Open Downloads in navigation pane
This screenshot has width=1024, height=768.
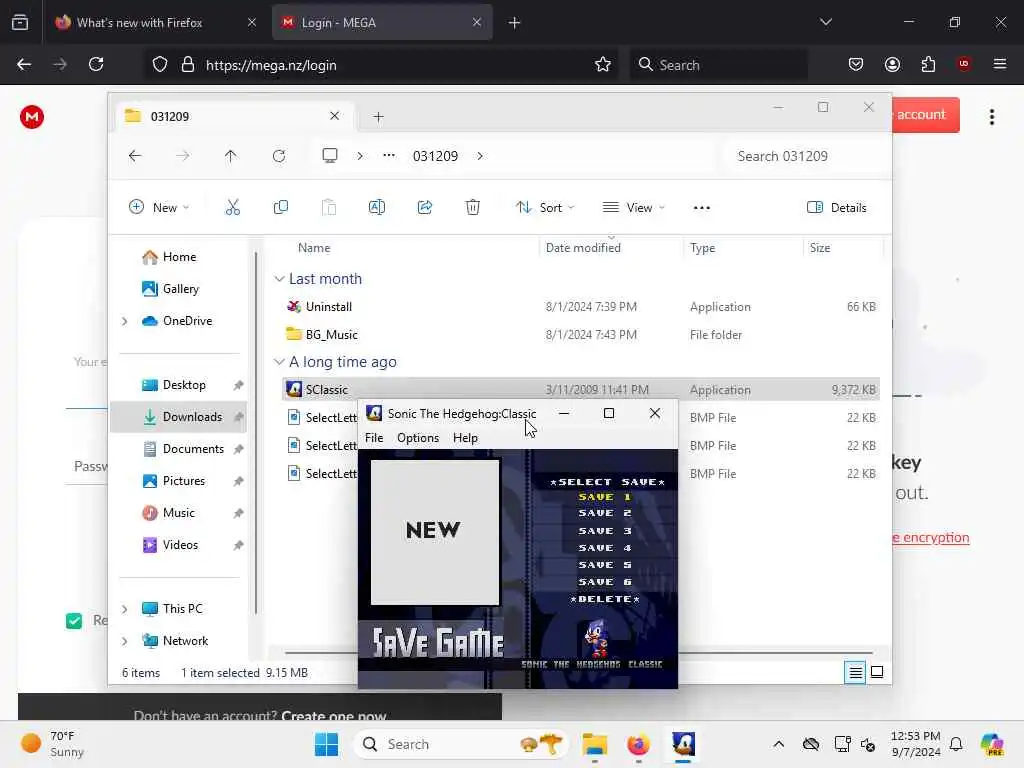pyautogui.click(x=179, y=417)
